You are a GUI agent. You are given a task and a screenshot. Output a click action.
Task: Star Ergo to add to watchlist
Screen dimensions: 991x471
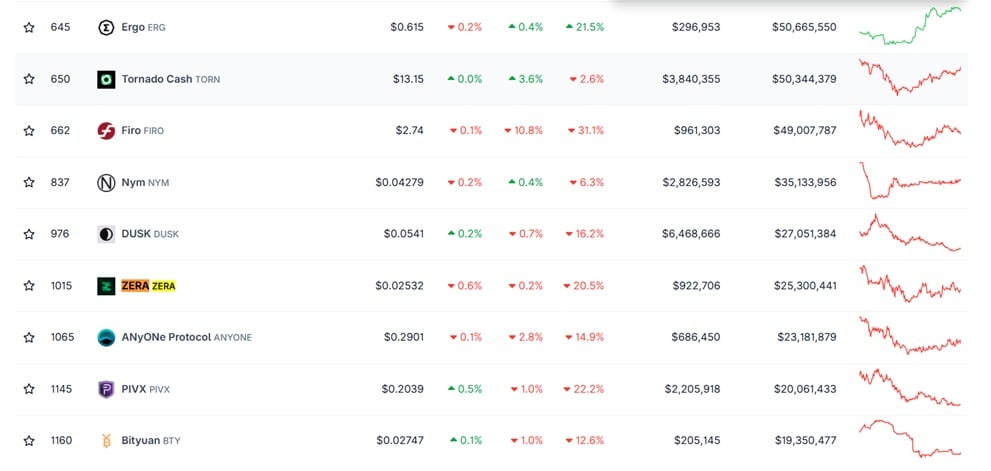click(29, 27)
